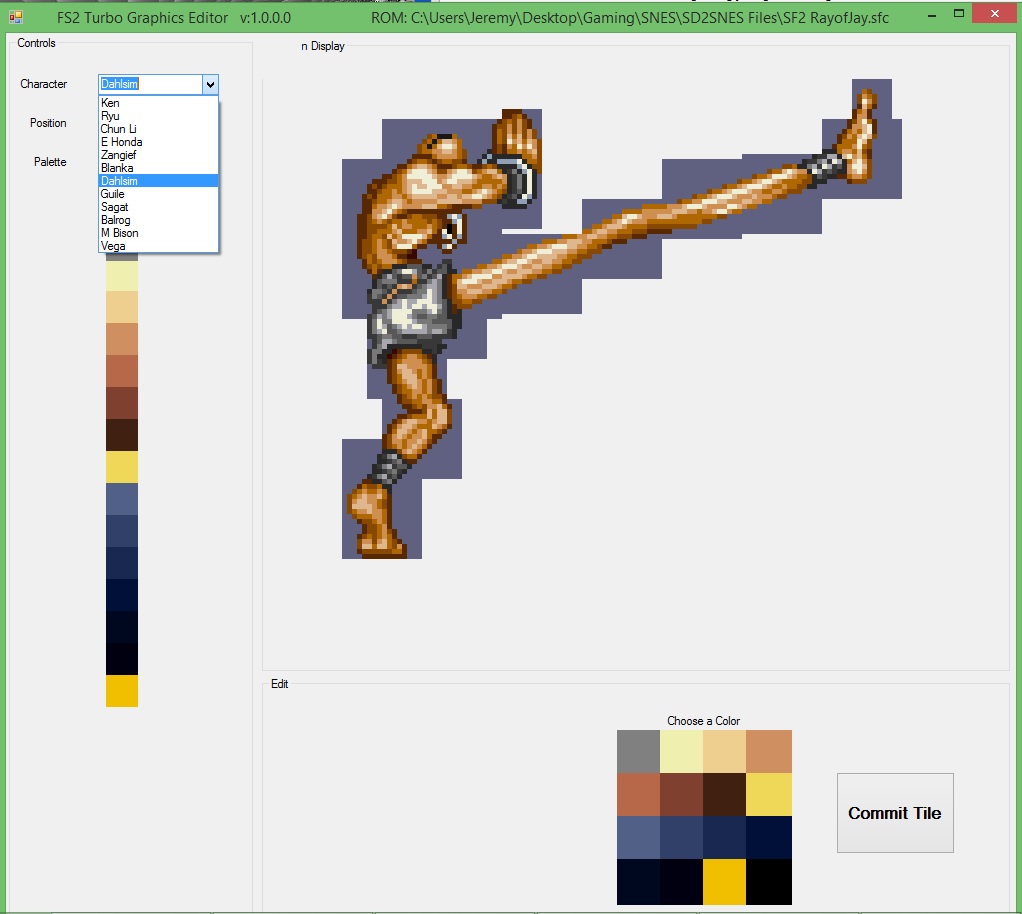Screen dimensions: 1022x914
Task: Pick Blanka from the character list
Action: click(x=158, y=168)
